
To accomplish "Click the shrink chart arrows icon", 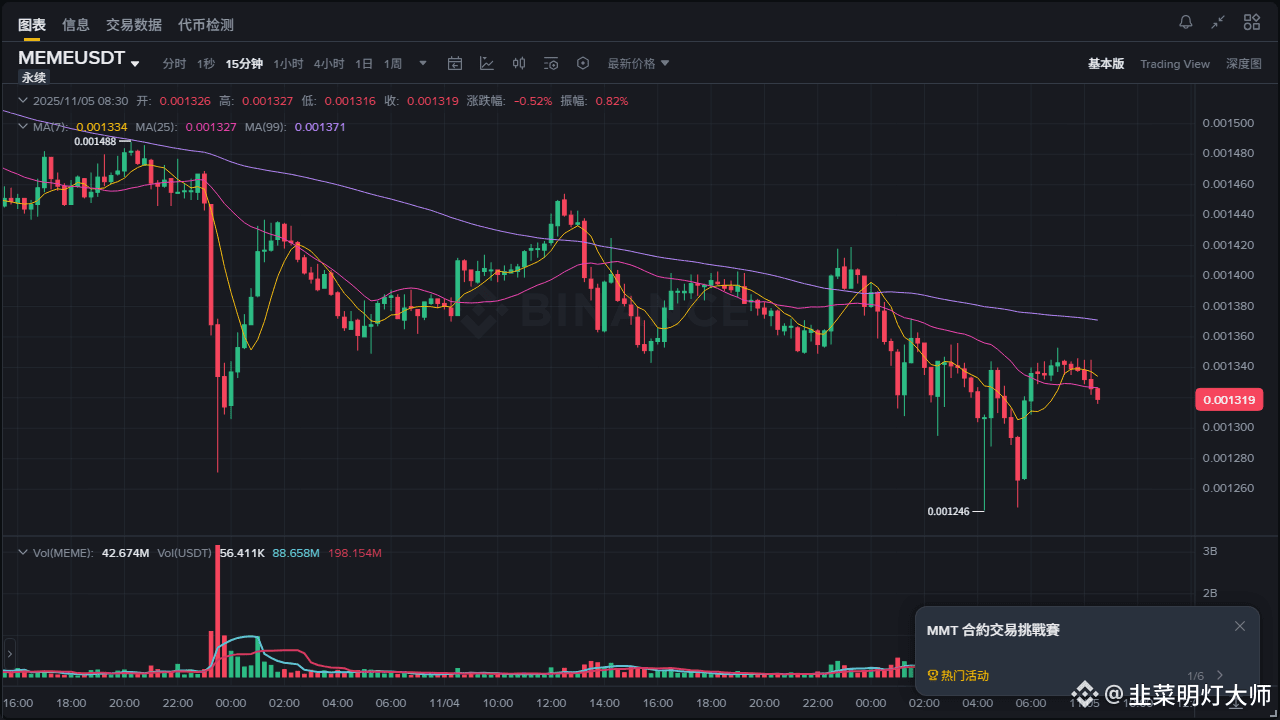I will 1218,22.
